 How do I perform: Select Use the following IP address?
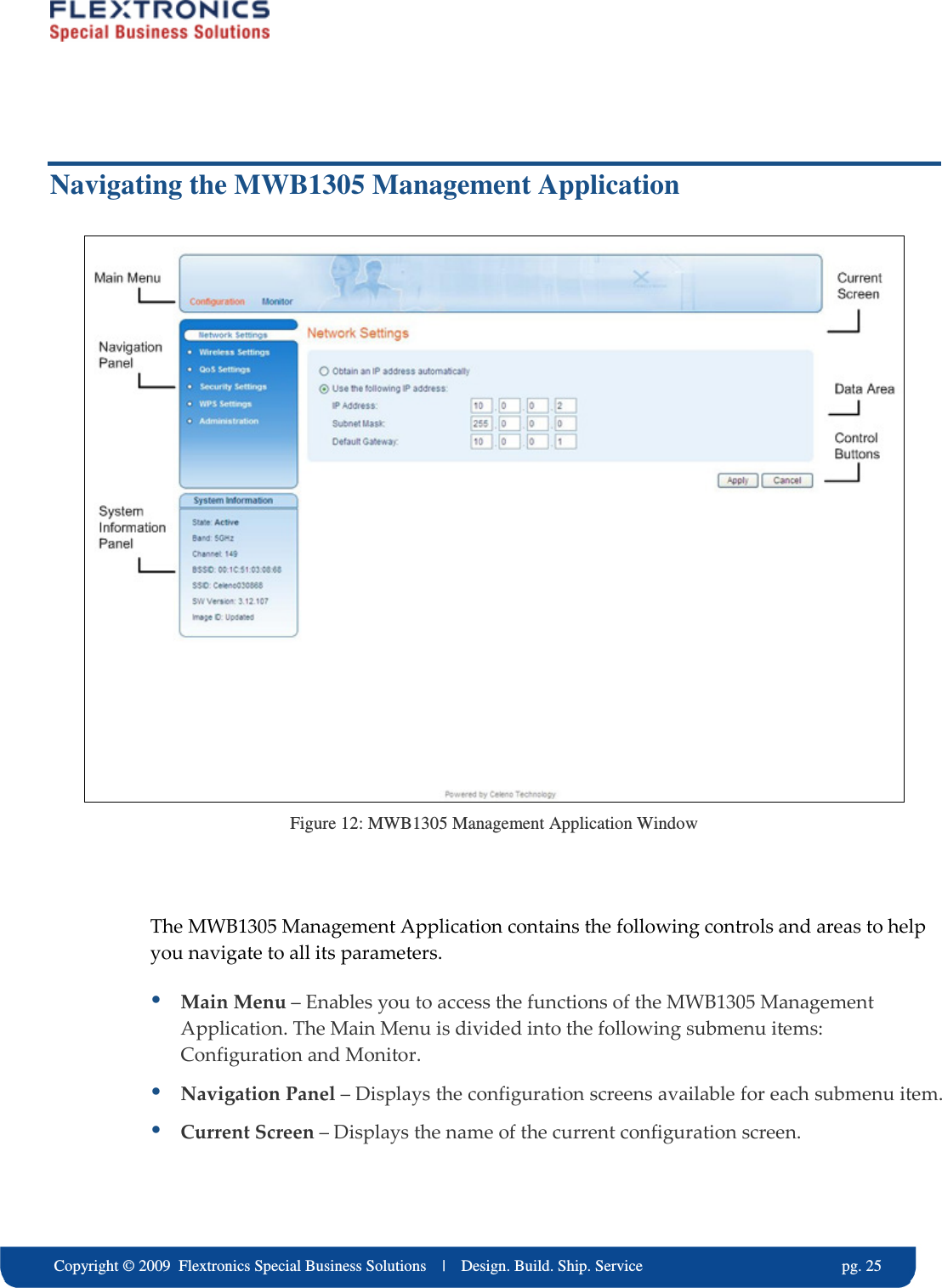(x=324, y=389)
